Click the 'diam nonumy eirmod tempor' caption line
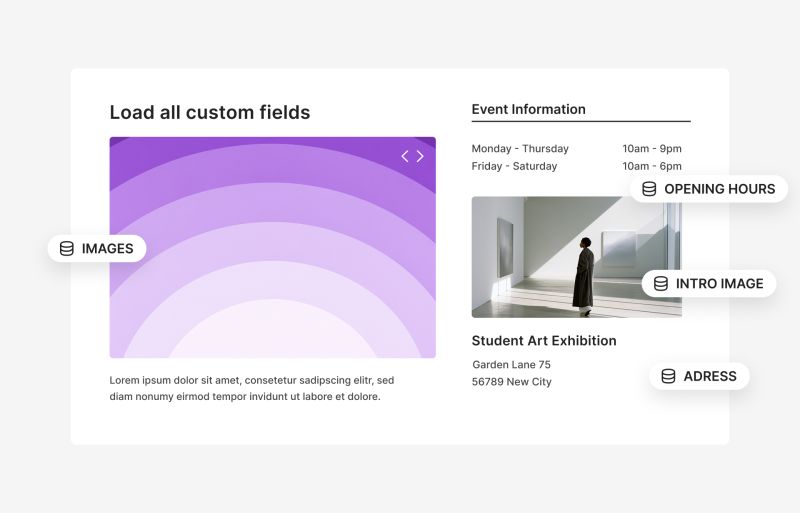 [245, 397]
